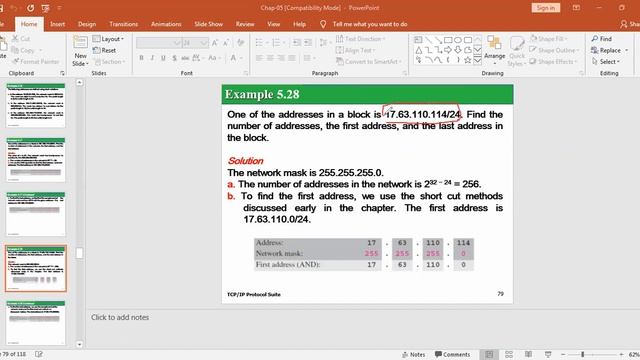
Task: Open the Transitions ribbon tab
Action: [124, 24]
